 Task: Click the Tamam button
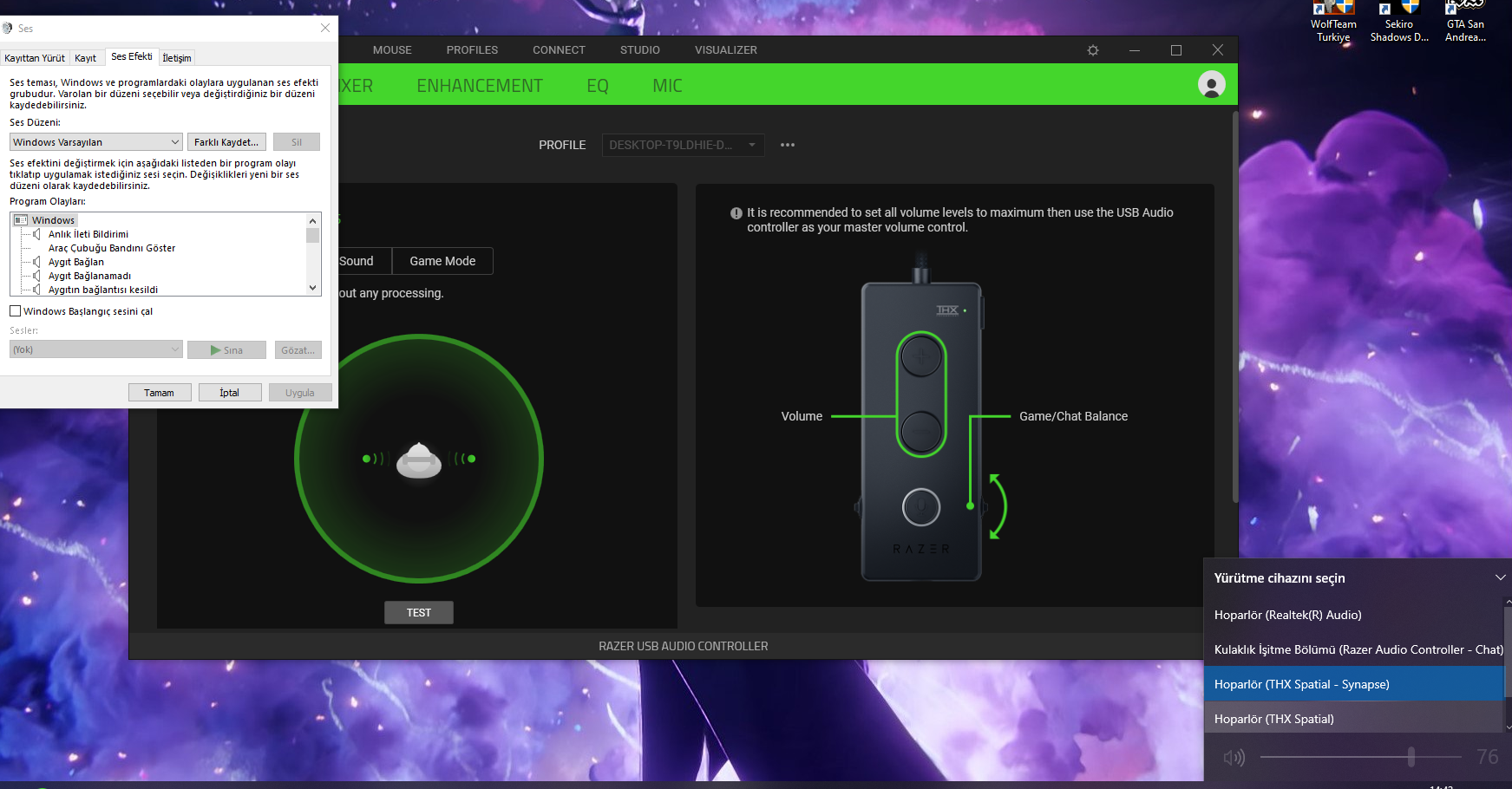[x=159, y=393]
